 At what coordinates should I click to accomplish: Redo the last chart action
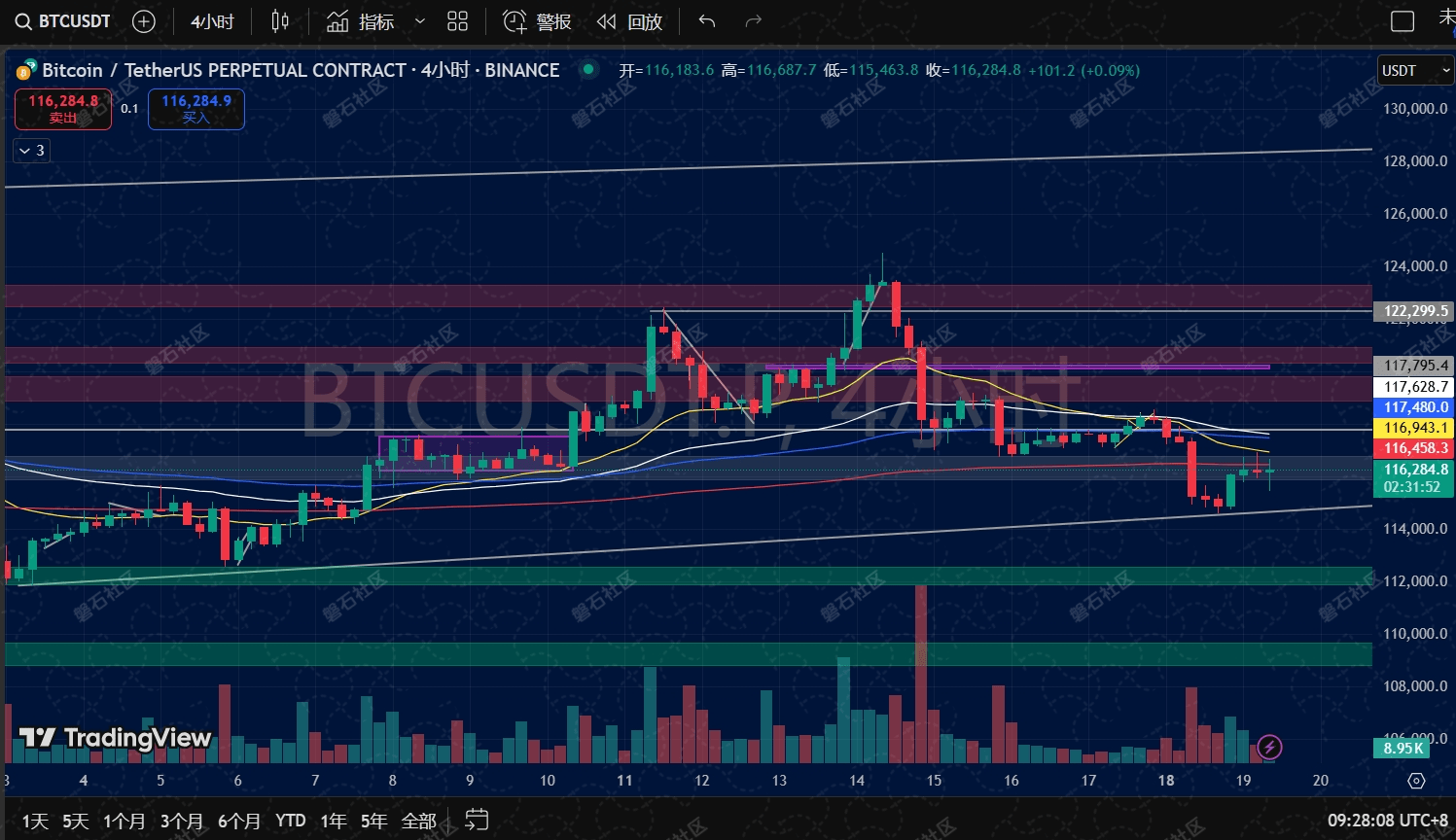tap(753, 21)
